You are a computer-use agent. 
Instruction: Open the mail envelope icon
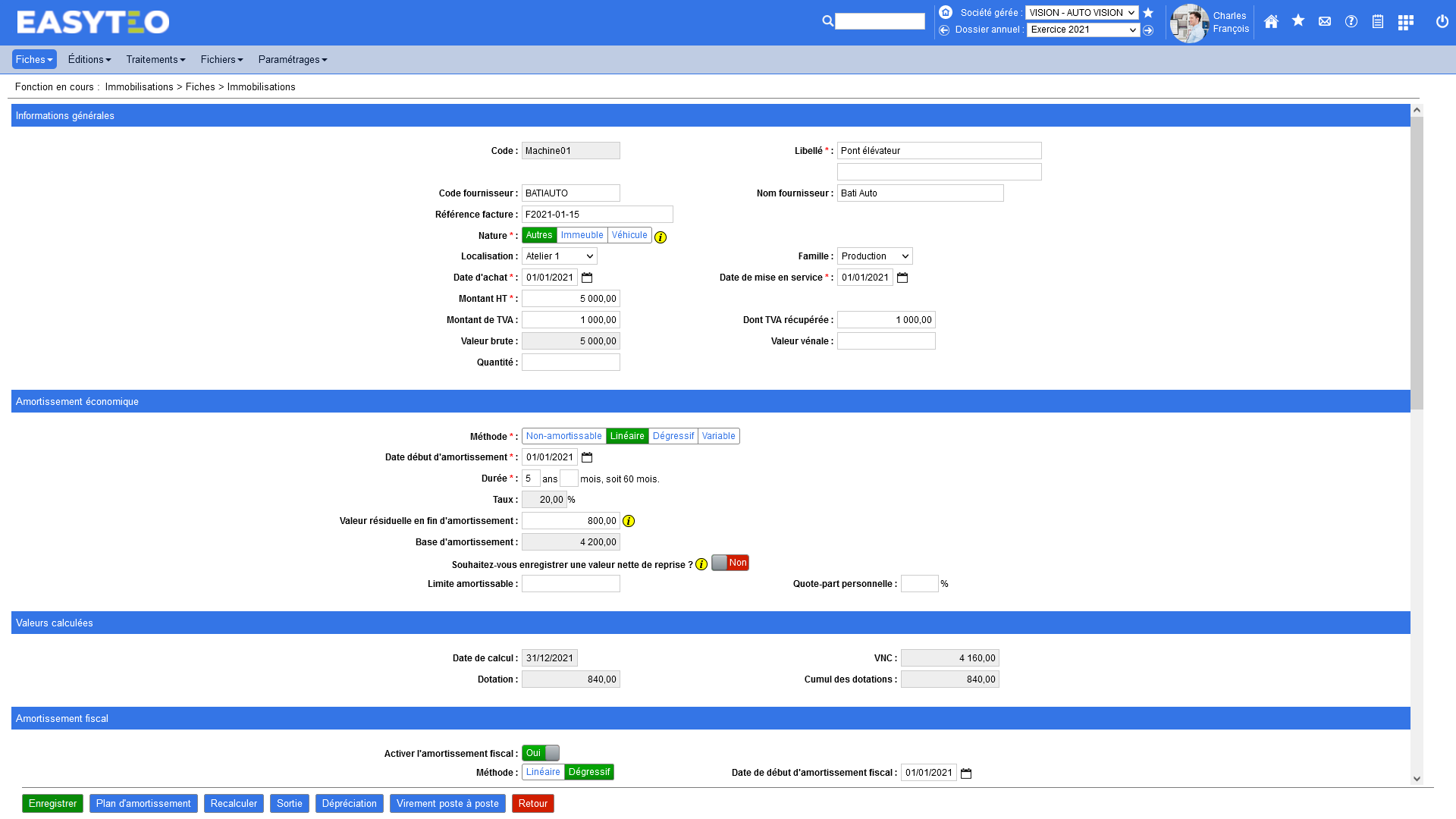[x=1325, y=22]
